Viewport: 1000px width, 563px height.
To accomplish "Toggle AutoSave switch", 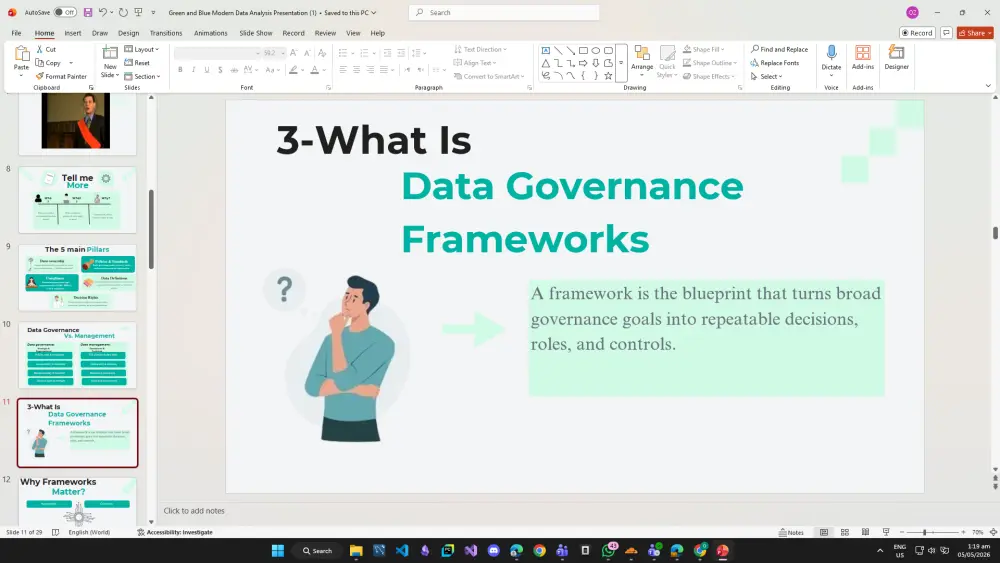I will 65,12.
